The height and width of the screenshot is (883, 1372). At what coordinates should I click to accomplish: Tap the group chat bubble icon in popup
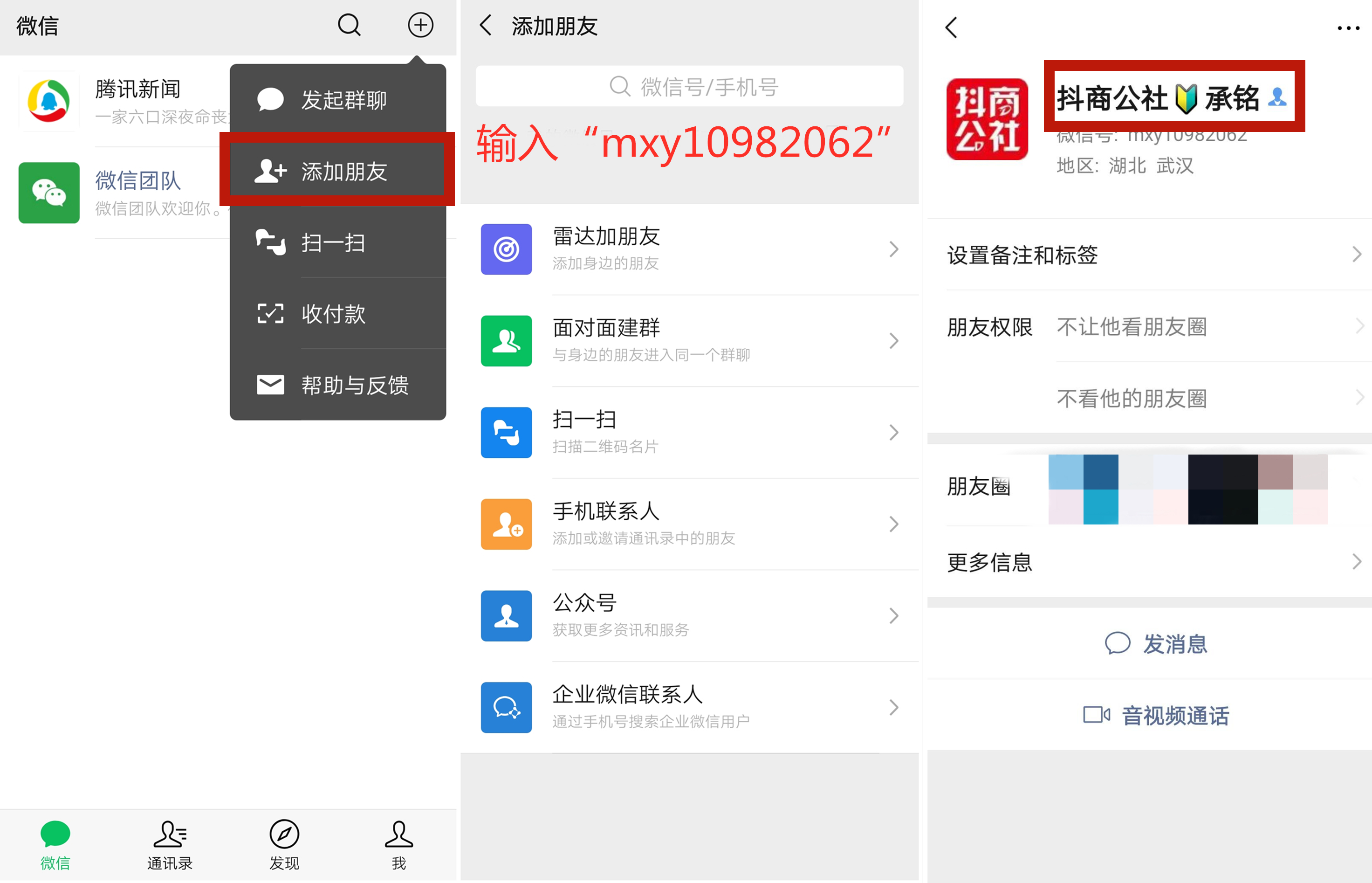[270, 100]
